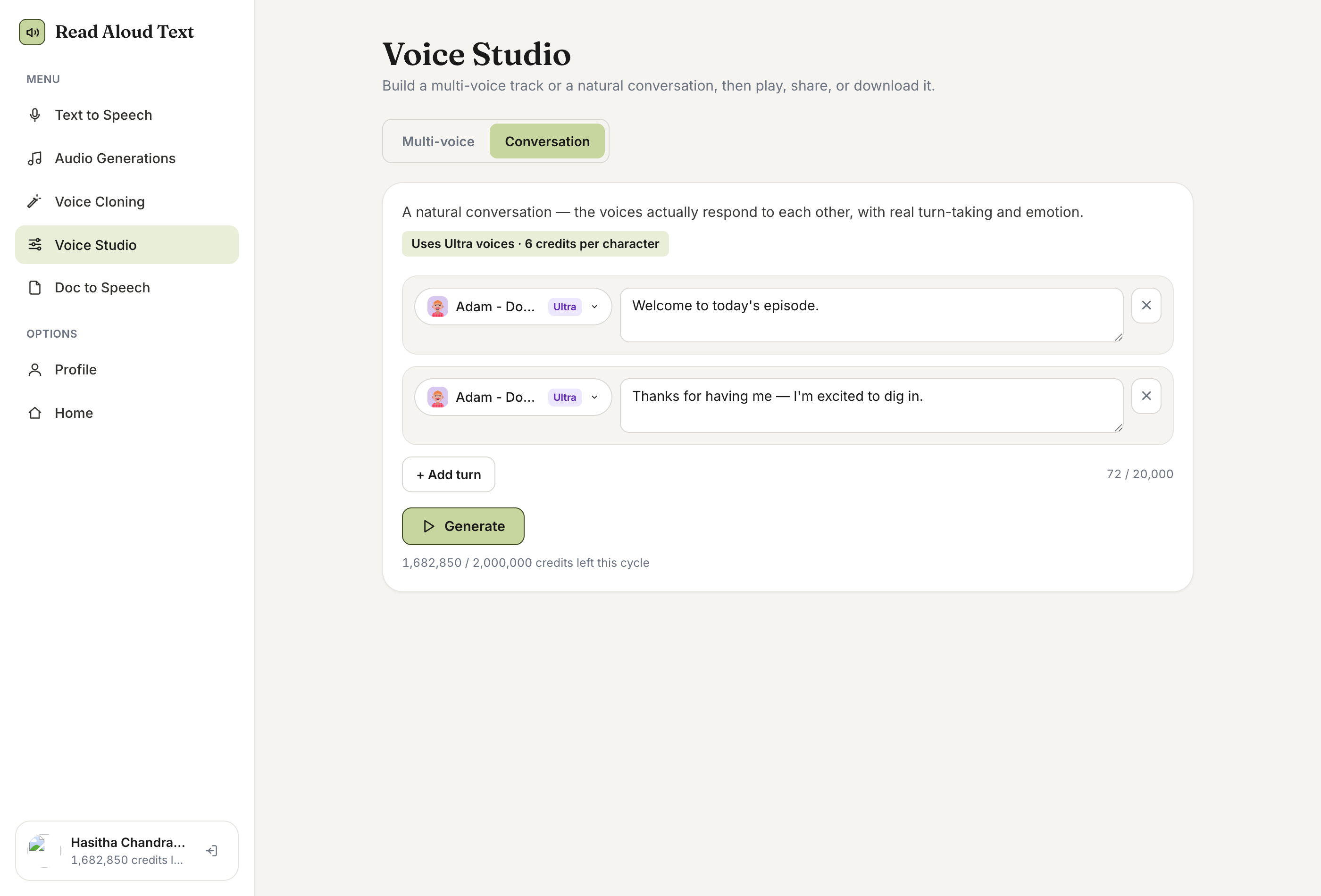Click 'Adam - Do...' voice name in the second turn
This screenshot has height=896, width=1321.
point(495,397)
